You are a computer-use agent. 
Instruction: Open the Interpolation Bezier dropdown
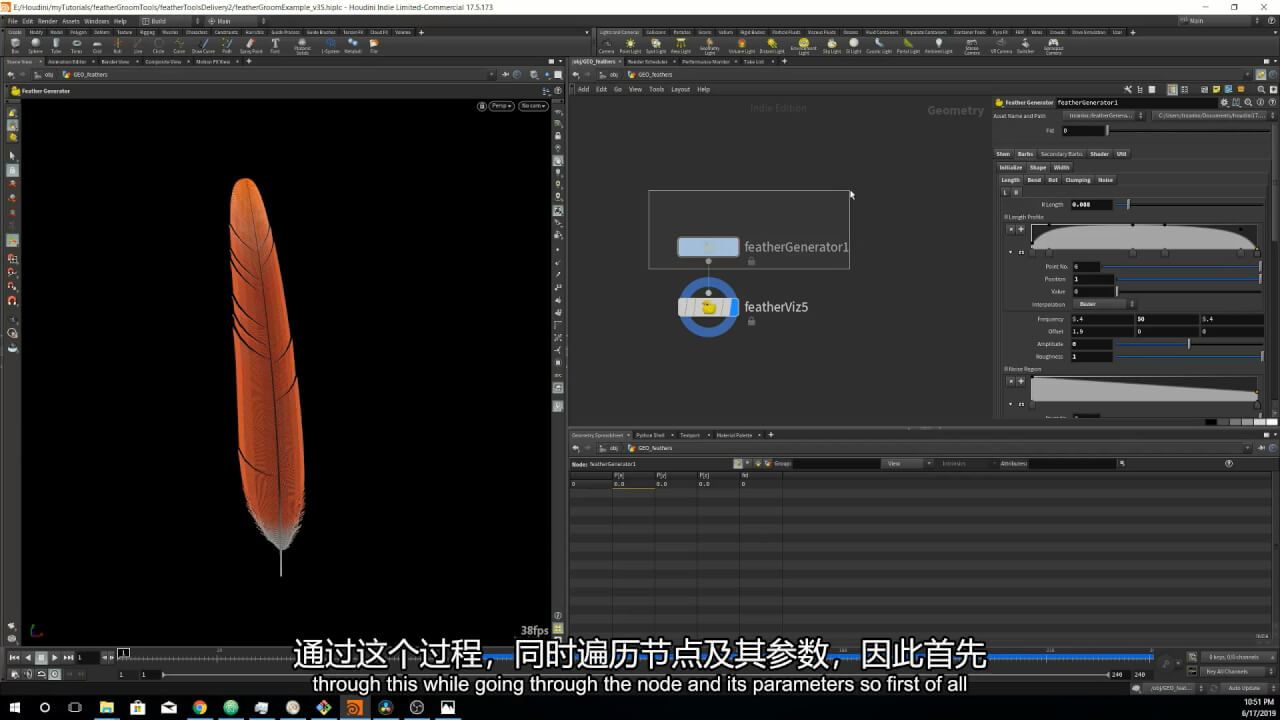pos(1103,304)
